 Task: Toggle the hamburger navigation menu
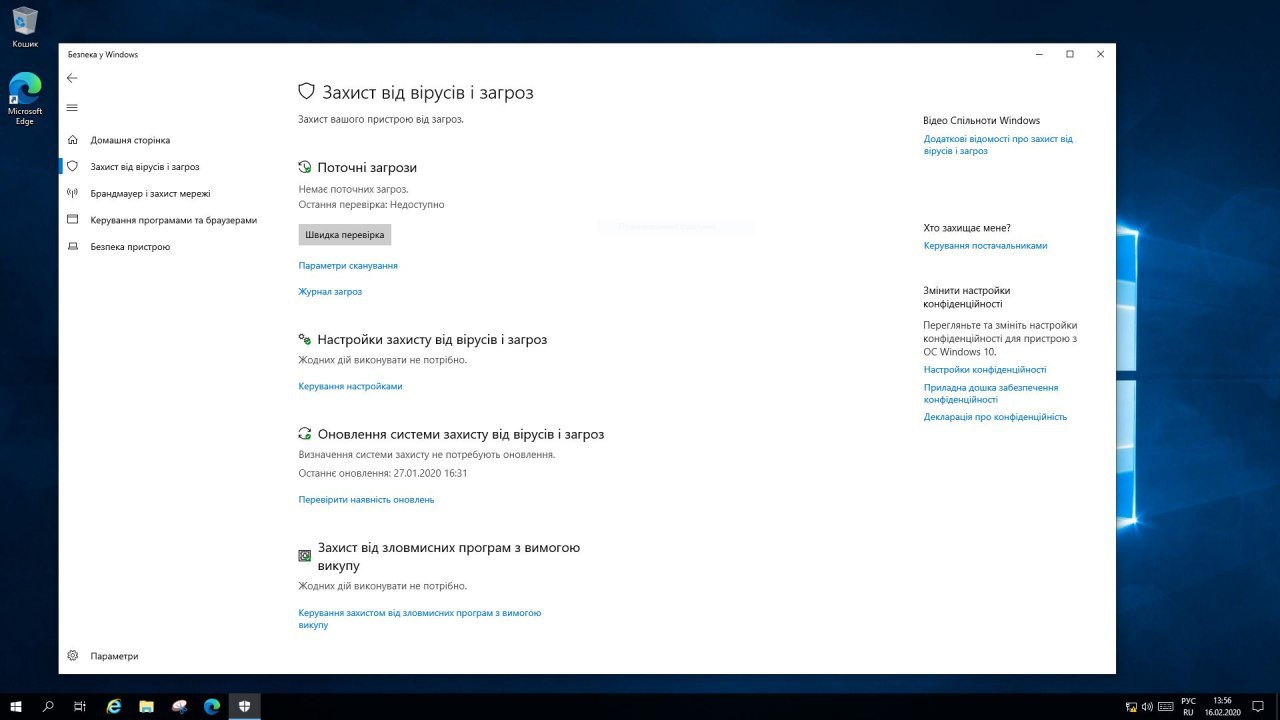pyautogui.click(x=72, y=107)
